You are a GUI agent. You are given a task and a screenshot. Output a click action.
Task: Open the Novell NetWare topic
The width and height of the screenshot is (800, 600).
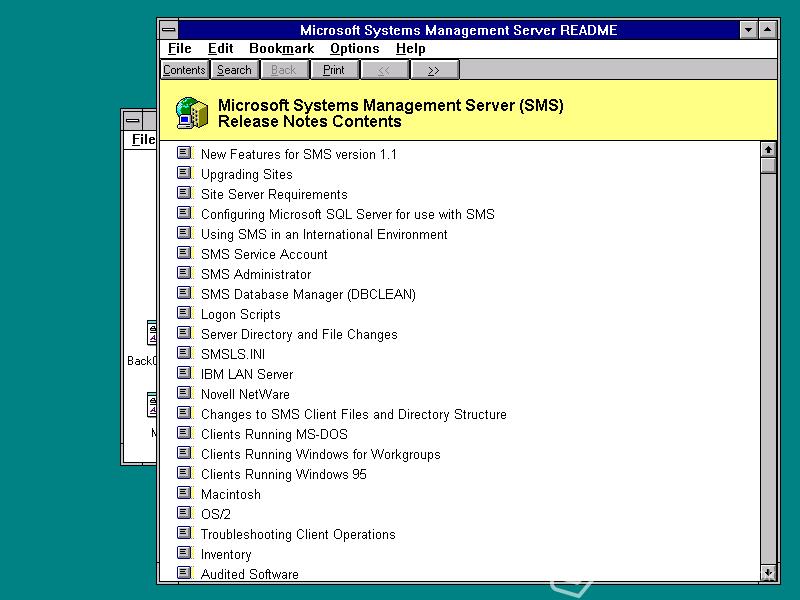[245, 394]
